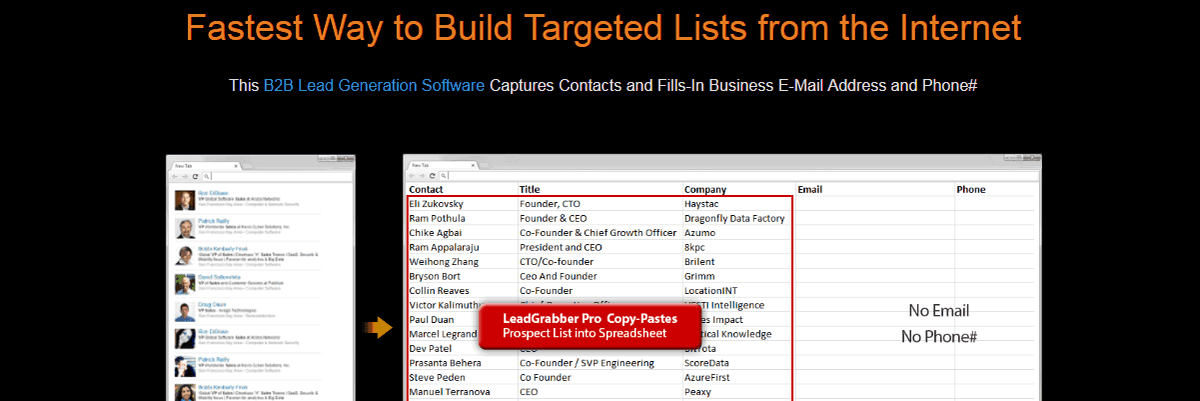The image size is (1200, 401).
Task: Click the Title column header
Action: (530, 189)
